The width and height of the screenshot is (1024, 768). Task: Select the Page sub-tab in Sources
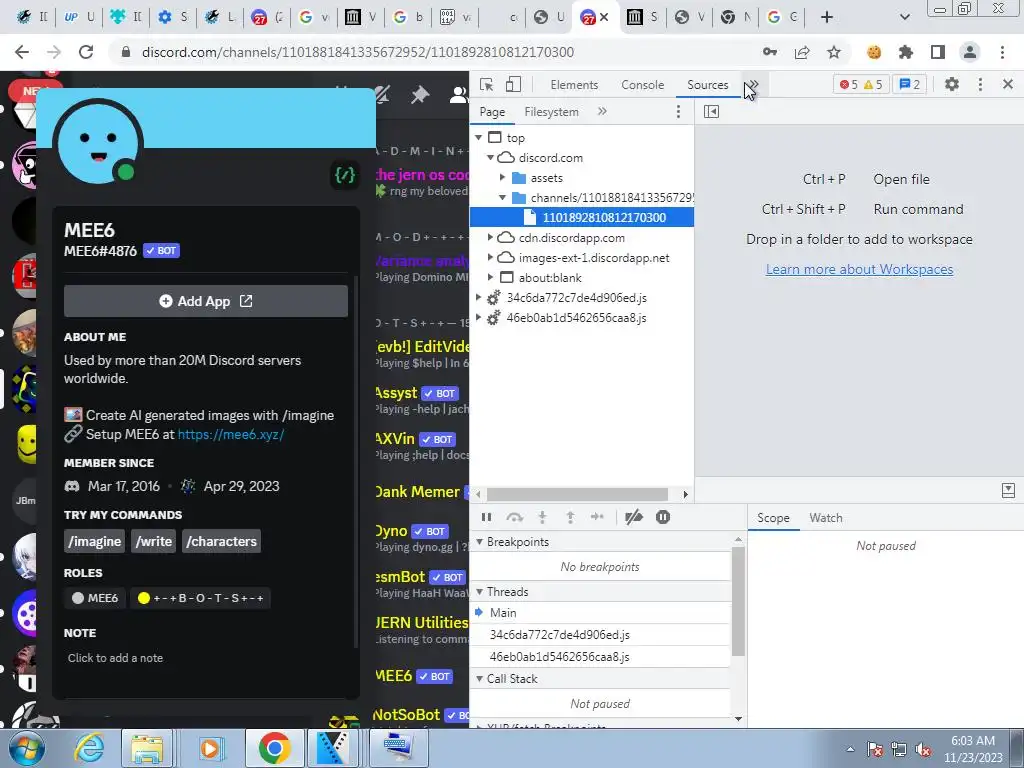coord(492,112)
